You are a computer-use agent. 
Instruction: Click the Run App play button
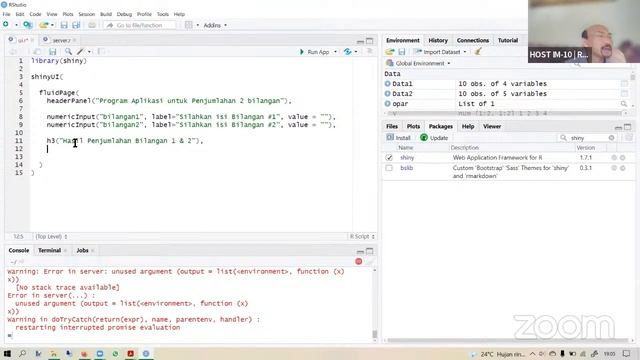click(x=314, y=52)
